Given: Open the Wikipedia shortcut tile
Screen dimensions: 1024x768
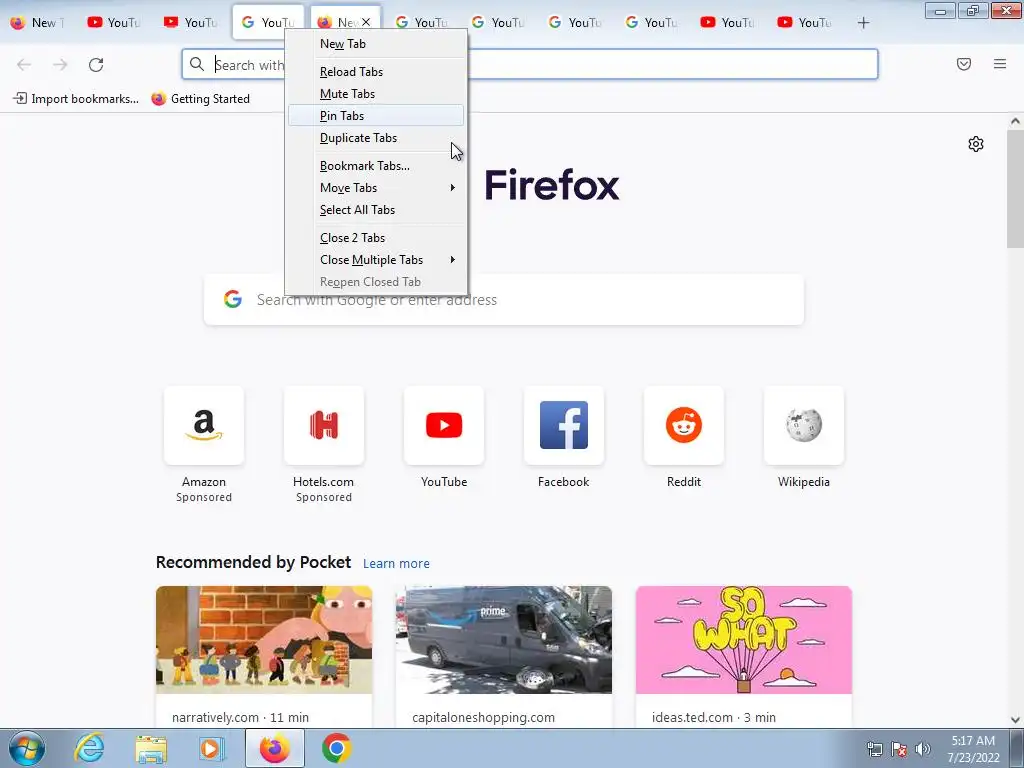Looking at the screenshot, I should tap(804, 425).
